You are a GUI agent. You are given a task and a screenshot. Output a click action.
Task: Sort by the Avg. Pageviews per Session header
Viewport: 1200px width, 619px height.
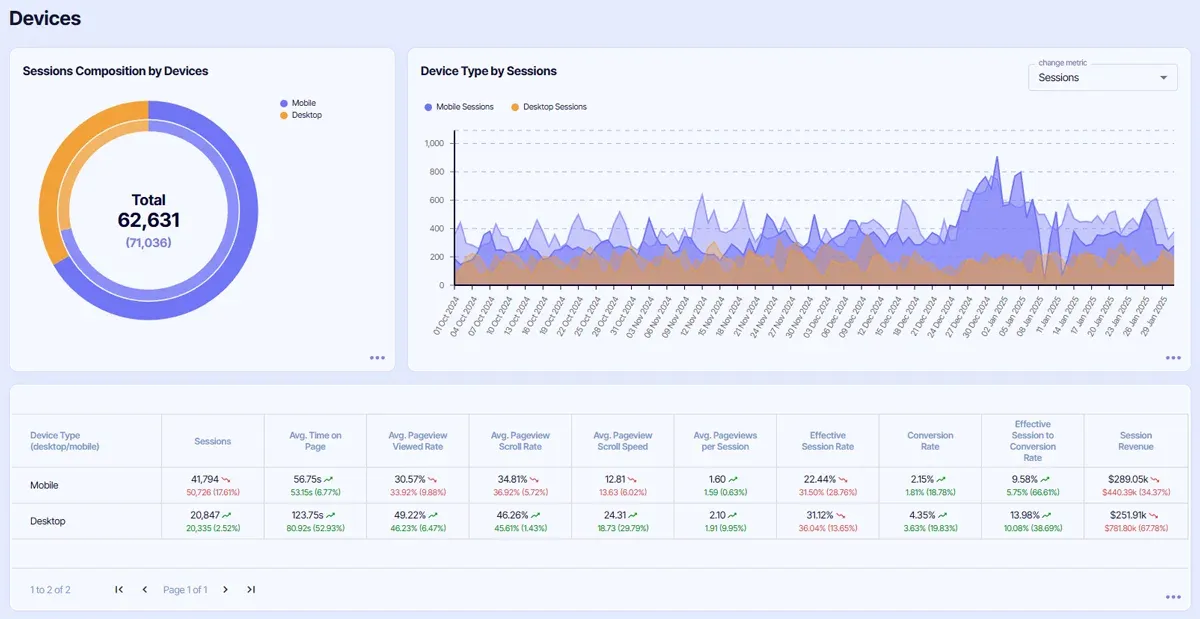point(725,441)
